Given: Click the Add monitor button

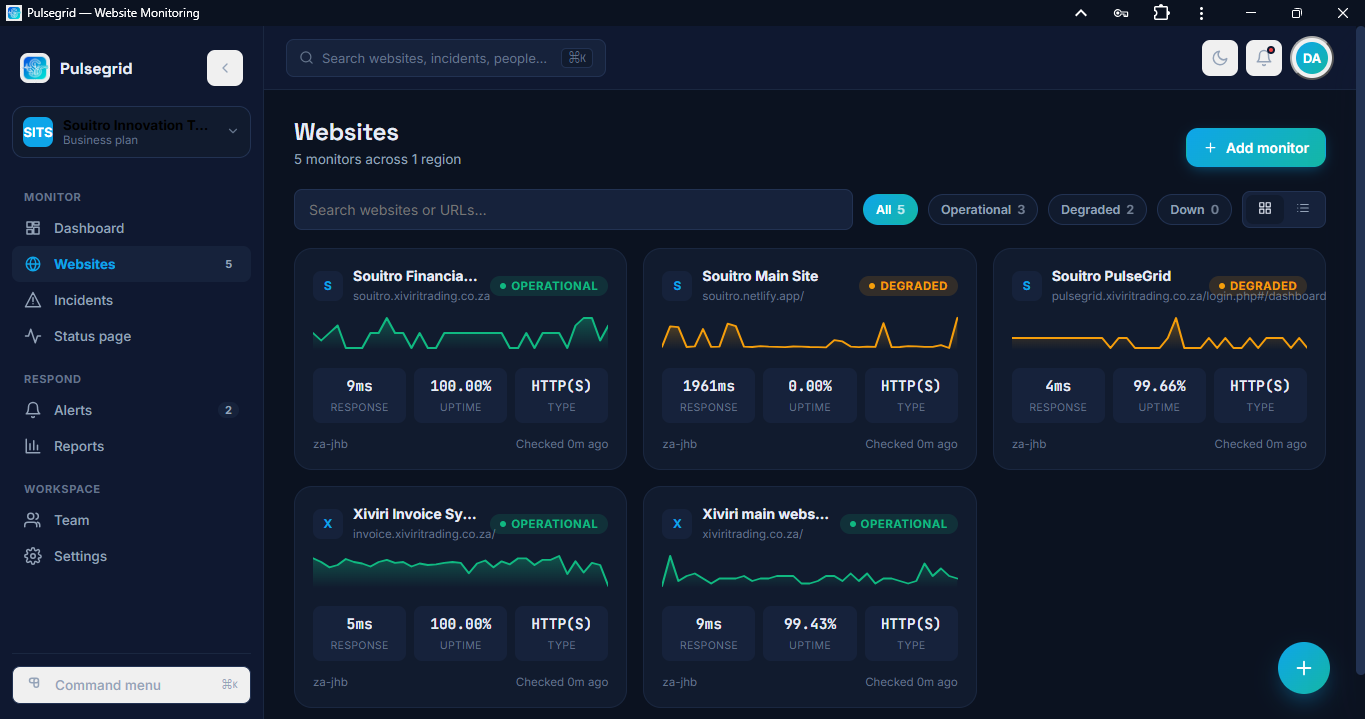Looking at the screenshot, I should pyautogui.click(x=1256, y=148).
